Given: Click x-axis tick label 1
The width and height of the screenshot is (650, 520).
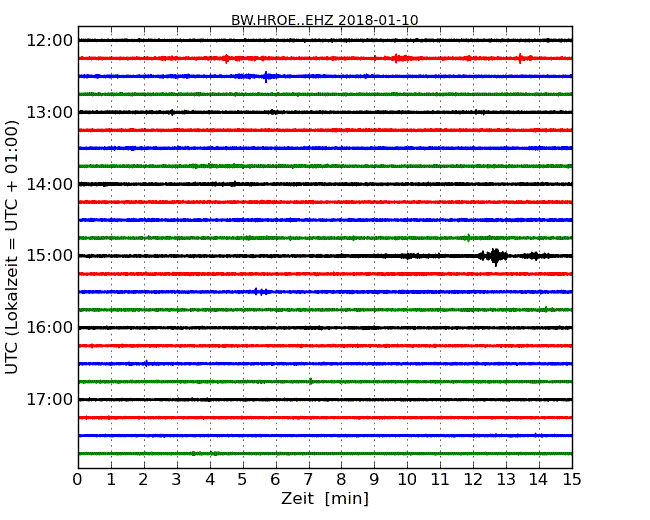Looking at the screenshot, I should [111, 480].
